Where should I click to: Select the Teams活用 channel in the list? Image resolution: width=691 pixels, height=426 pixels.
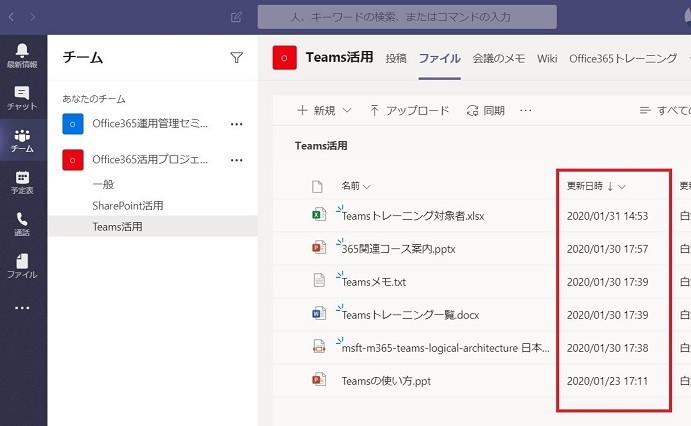point(117,226)
